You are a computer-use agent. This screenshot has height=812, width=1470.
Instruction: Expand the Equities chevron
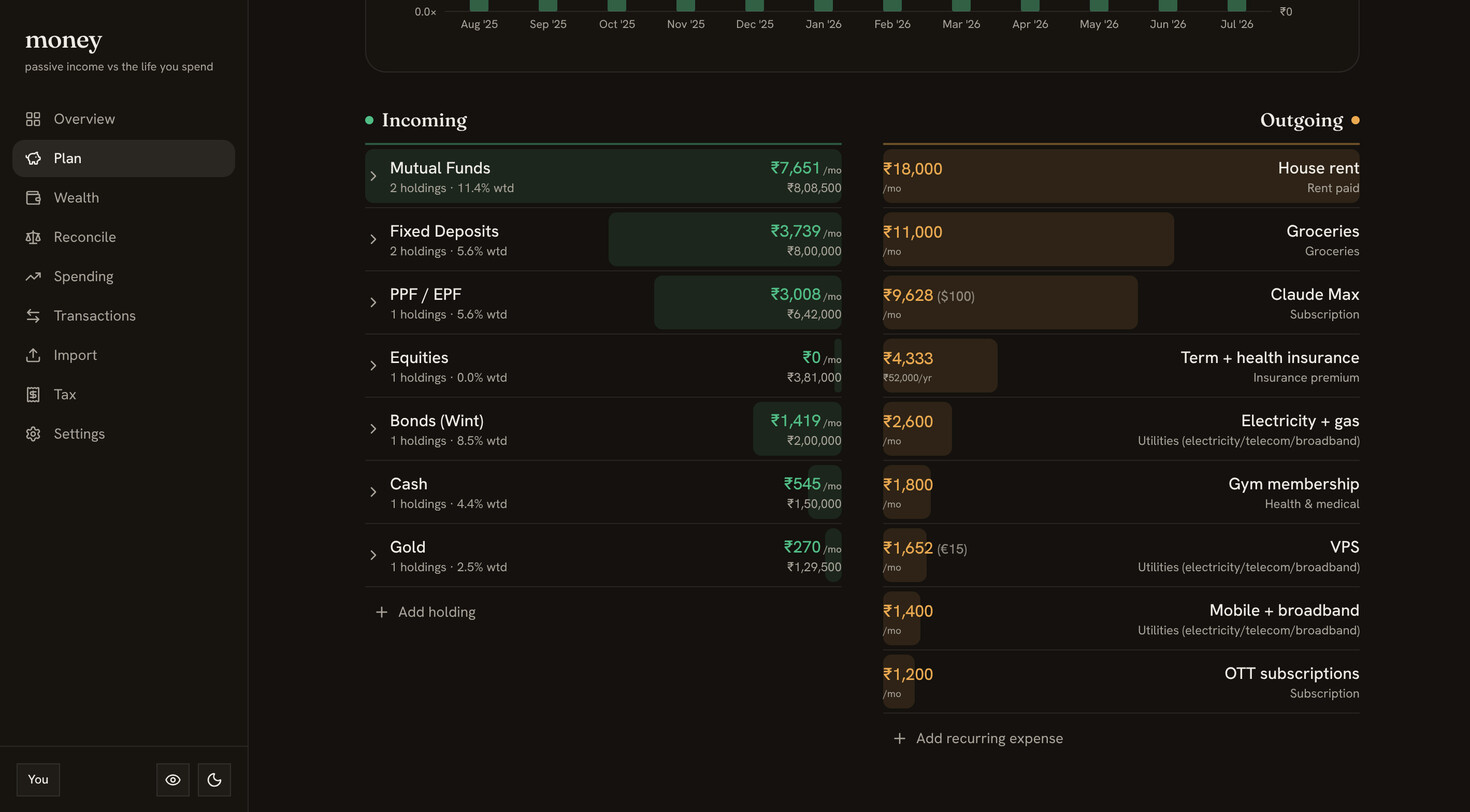click(x=373, y=365)
